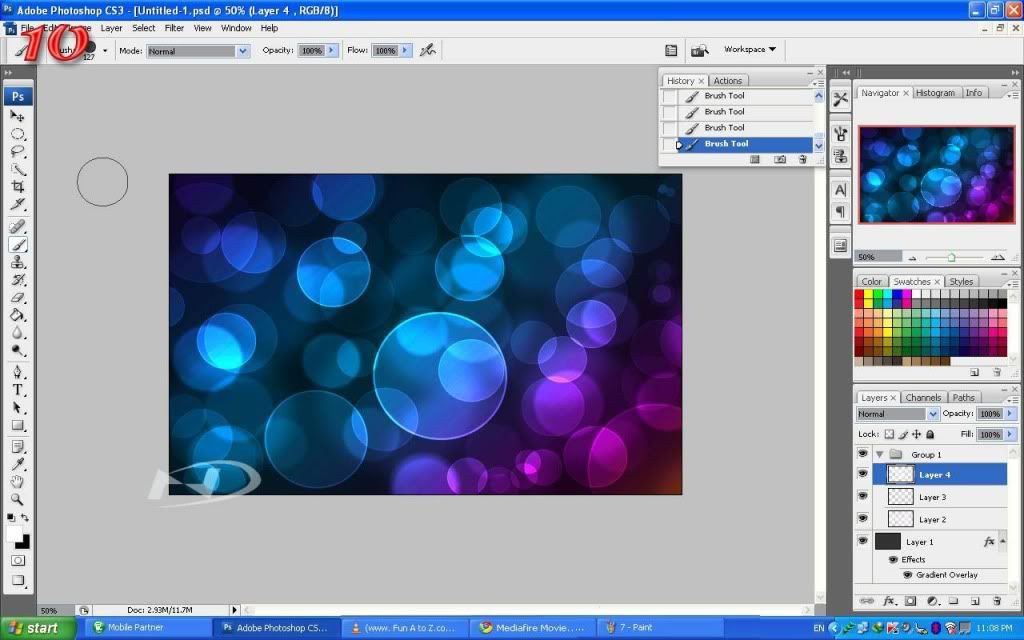Open Mobile Partner from taskbar
Image resolution: width=1024 pixels, height=640 pixels.
pos(148,628)
